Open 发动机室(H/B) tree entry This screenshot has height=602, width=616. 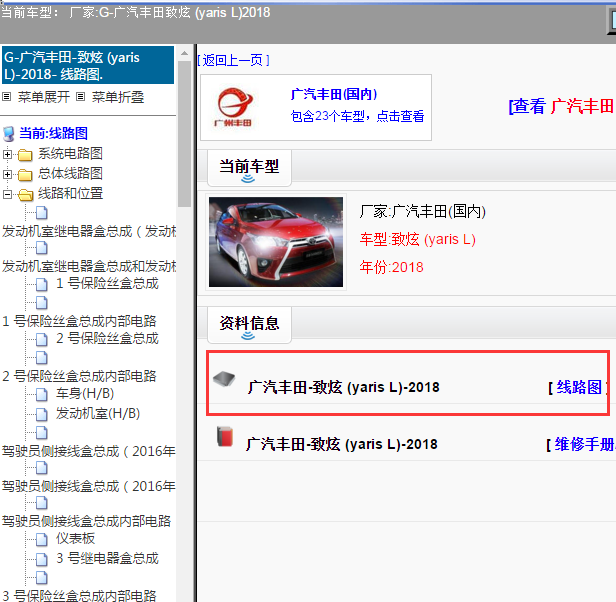coord(98,413)
